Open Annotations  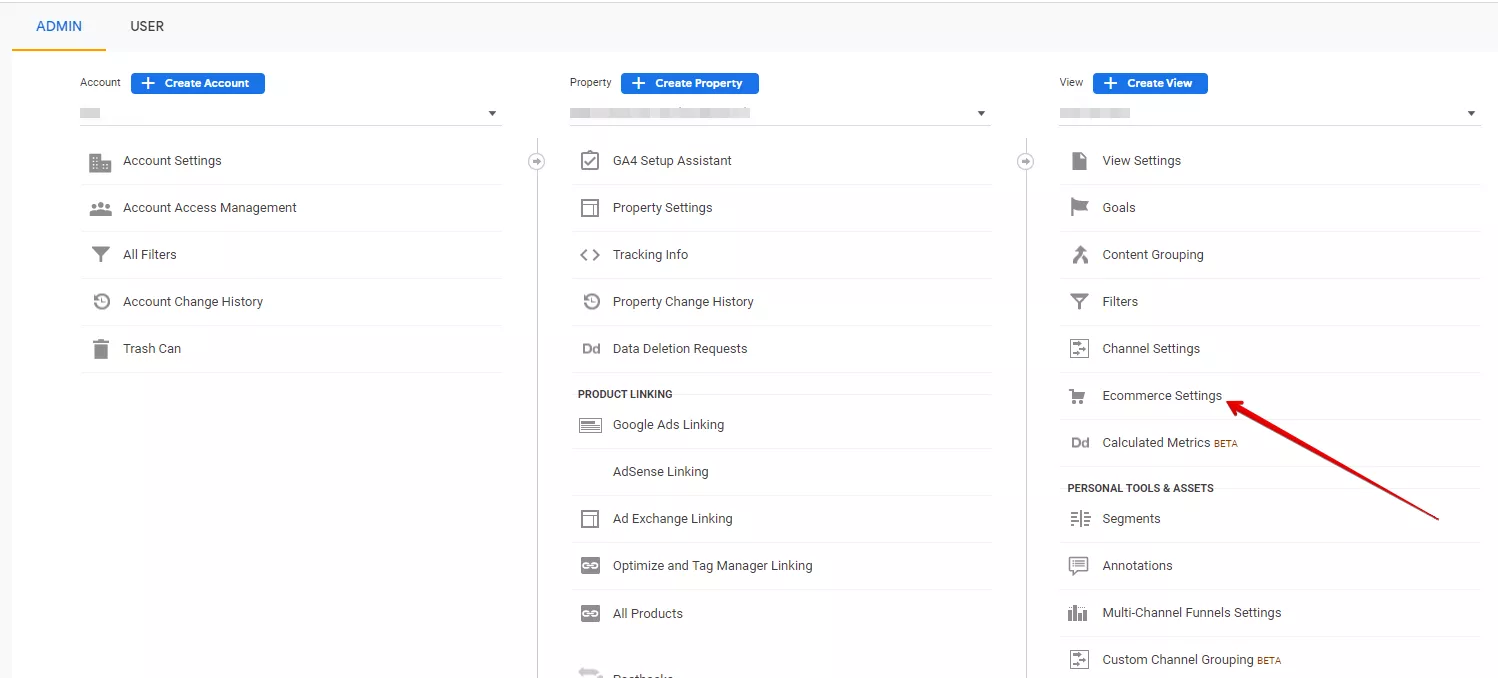tap(1137, 566)
